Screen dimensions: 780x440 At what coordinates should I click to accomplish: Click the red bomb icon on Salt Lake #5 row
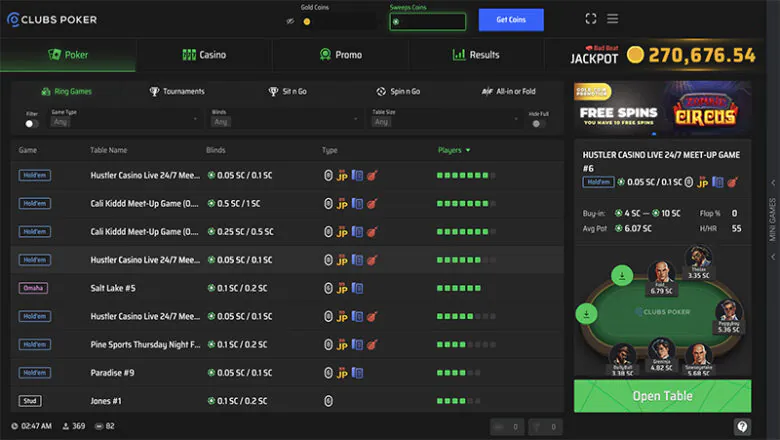[371, 288]
